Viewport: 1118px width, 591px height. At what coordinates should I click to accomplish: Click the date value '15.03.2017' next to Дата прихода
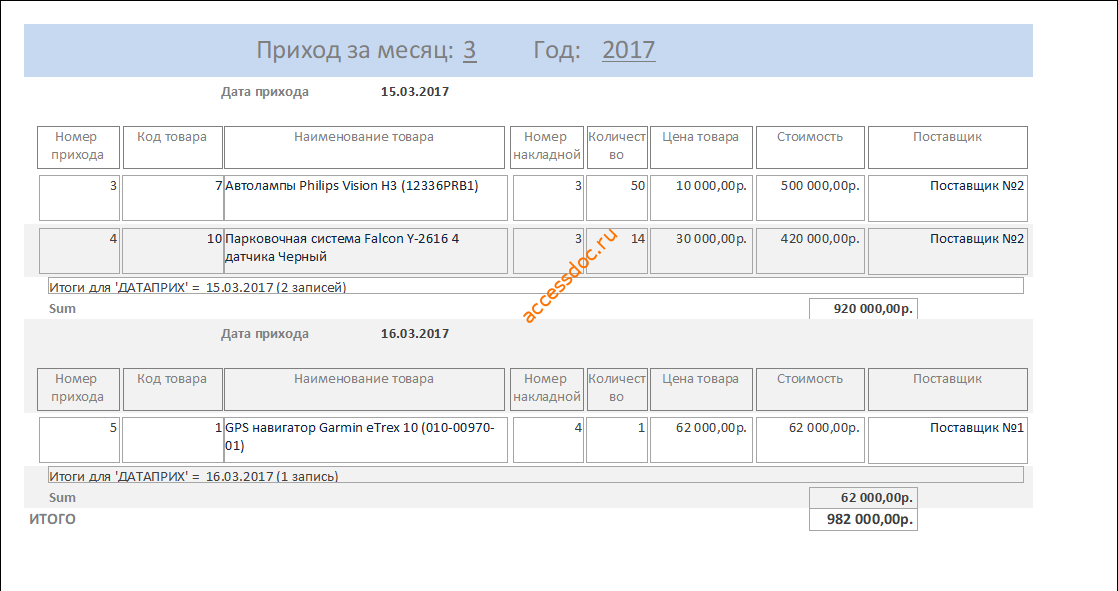pos(415,91)
